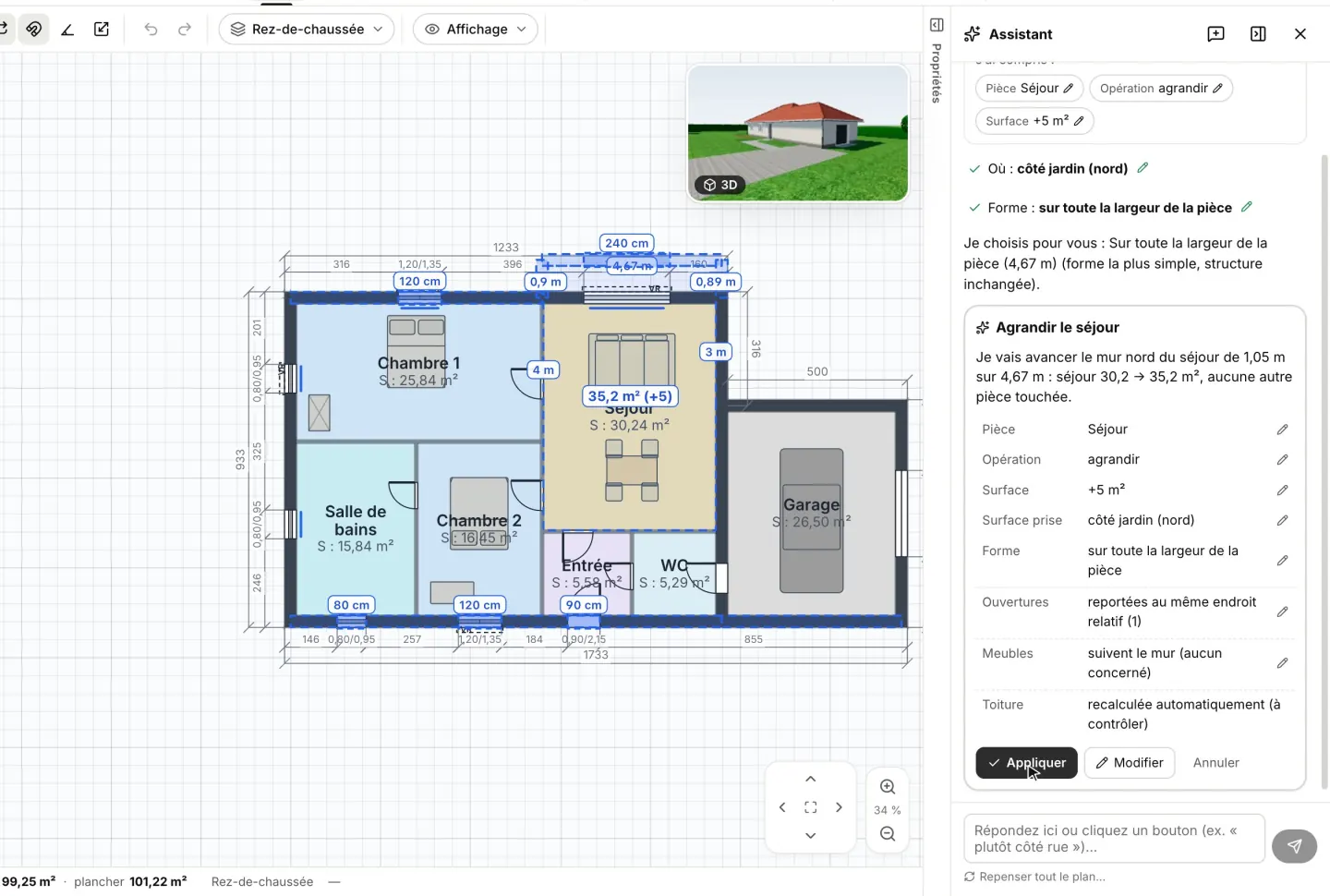Toggle the Propriétés side panel icon

click(937, 25)
